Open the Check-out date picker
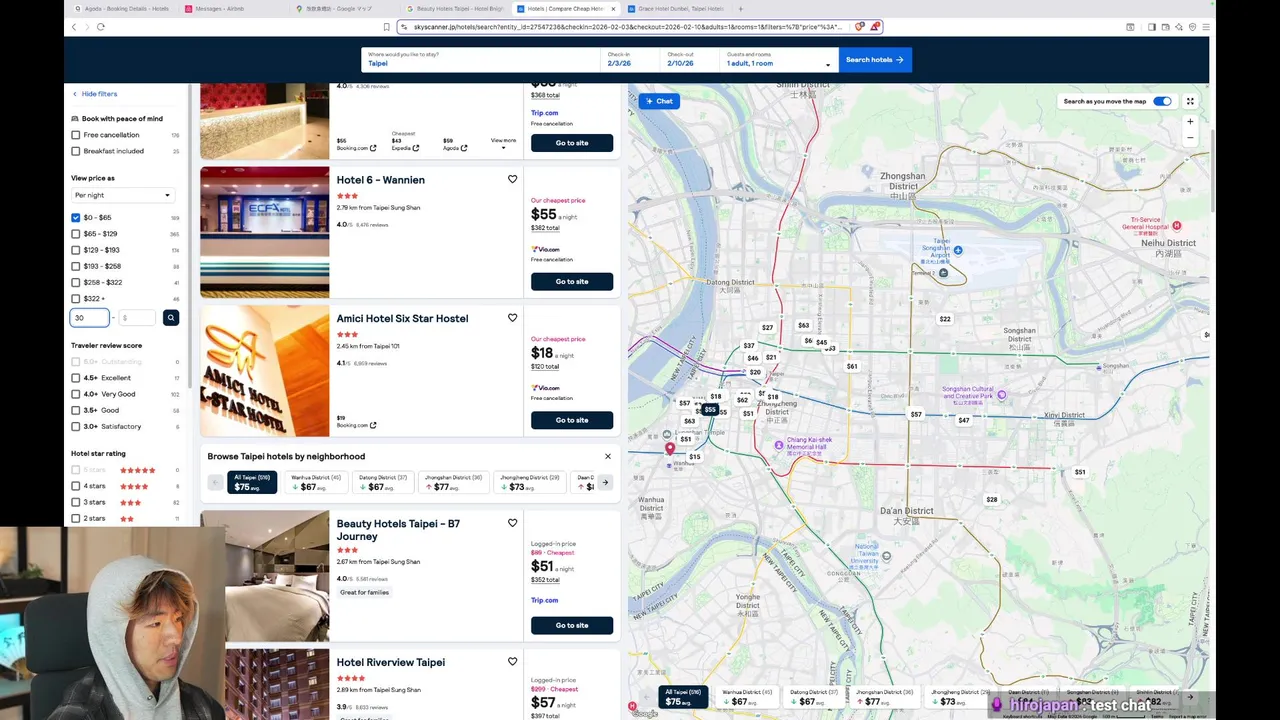The width and height of the screenshot is (1280, 720). [x=691, y=59]
